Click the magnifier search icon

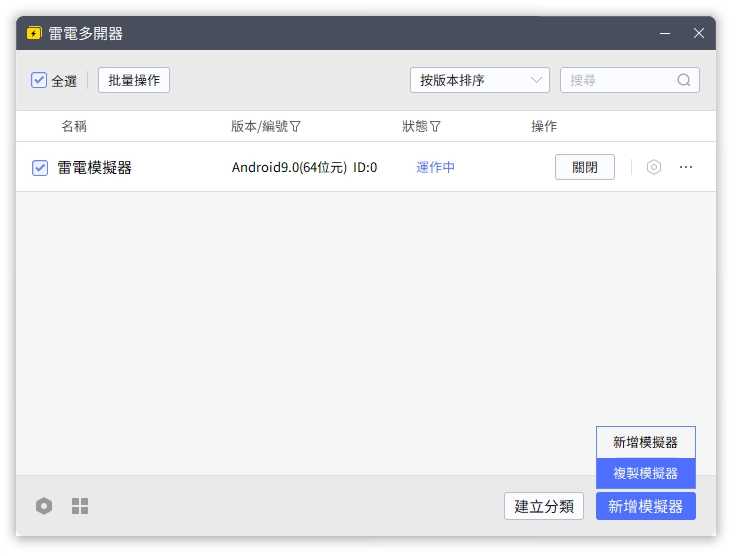(683, 80)
